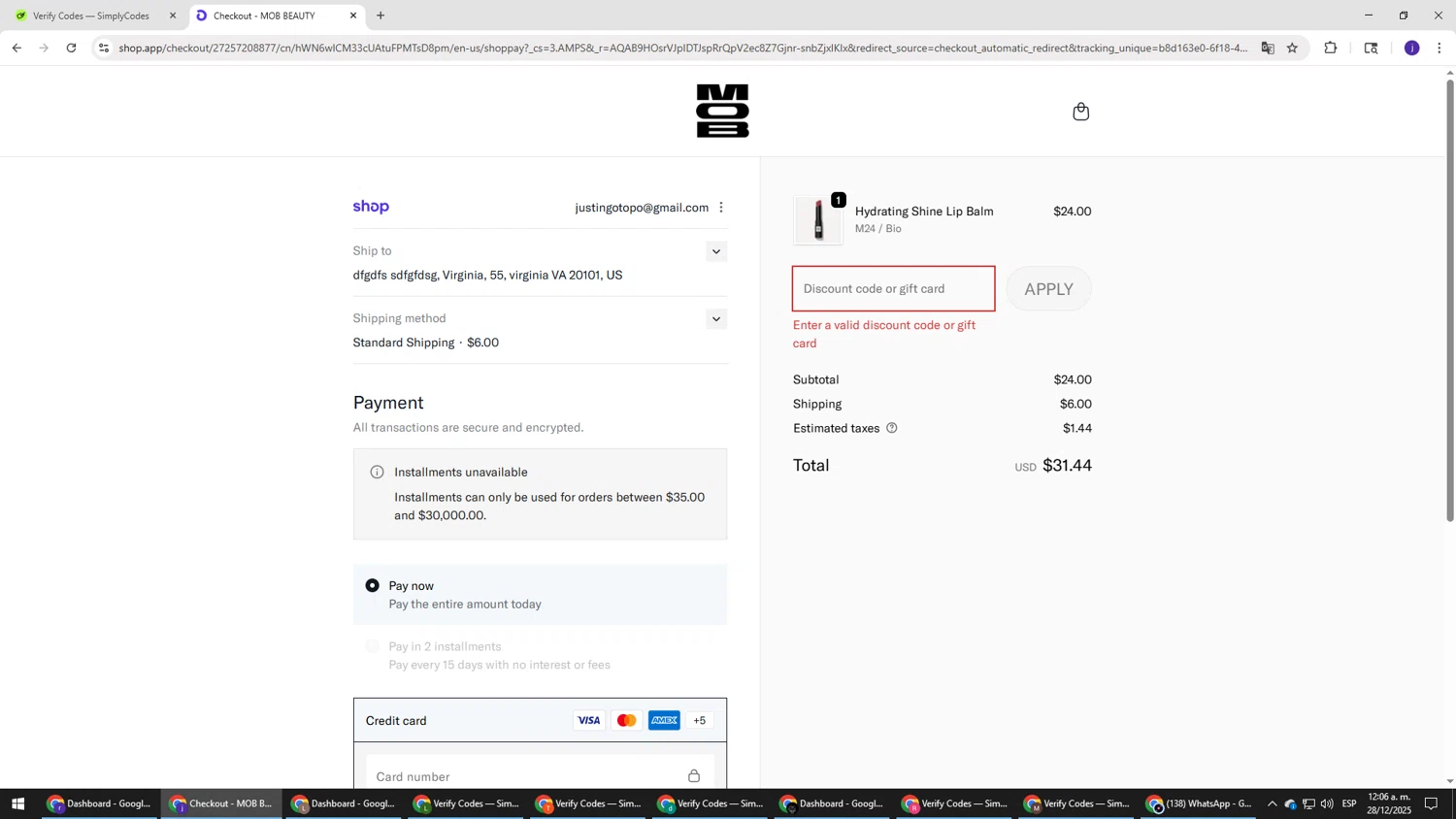This screenshot has width=1456, height=819.
Task: Click the installments info icon
Action: pos(377,473)
